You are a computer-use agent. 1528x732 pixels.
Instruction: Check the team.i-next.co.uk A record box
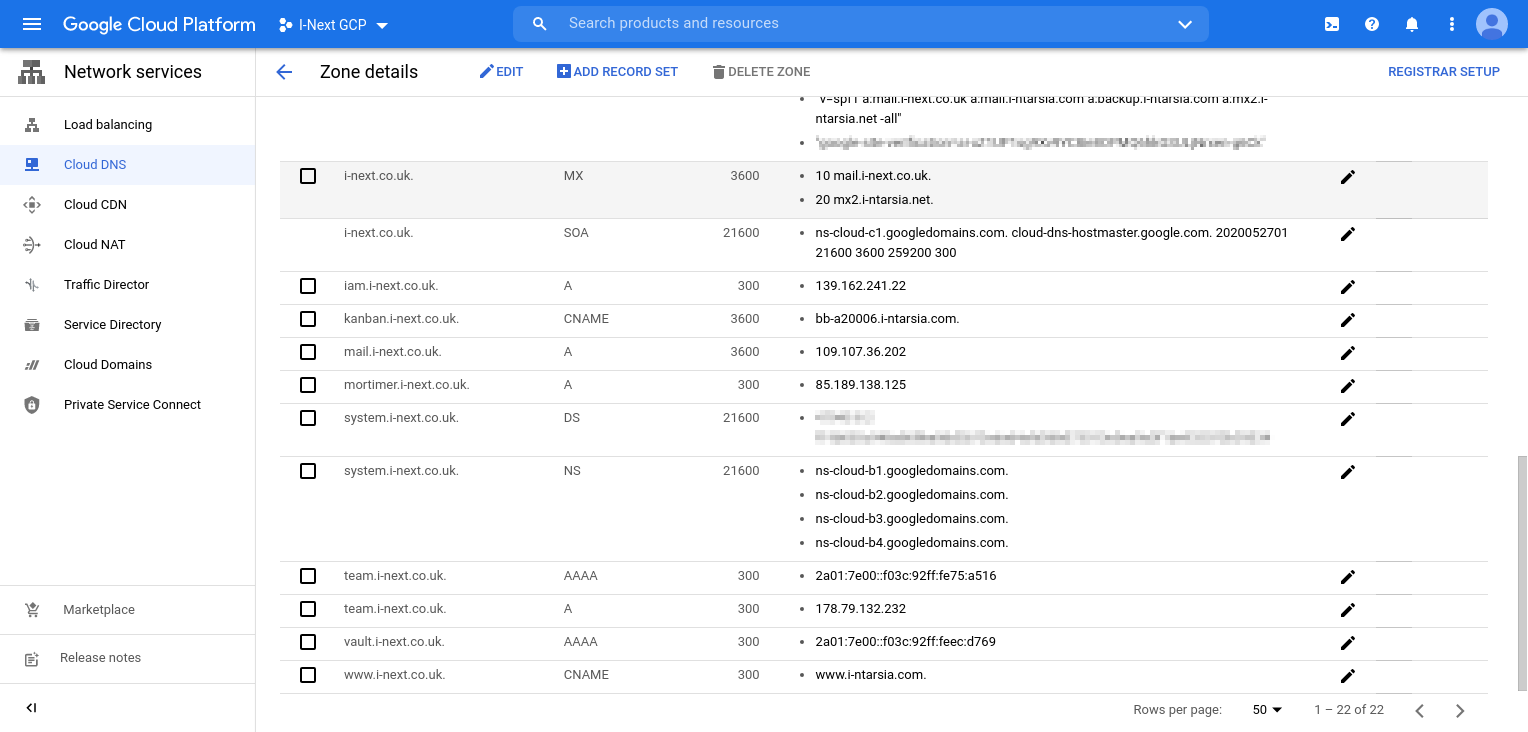(308, 609)
